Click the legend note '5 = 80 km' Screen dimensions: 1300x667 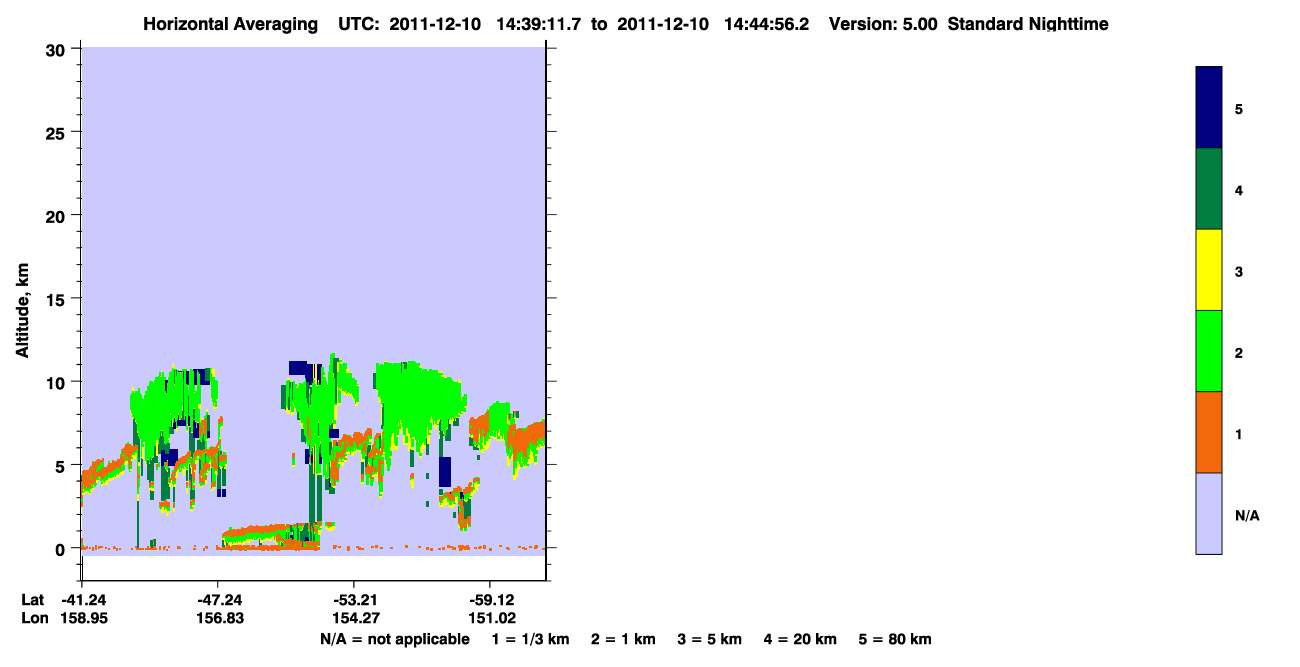pos(895,639)
